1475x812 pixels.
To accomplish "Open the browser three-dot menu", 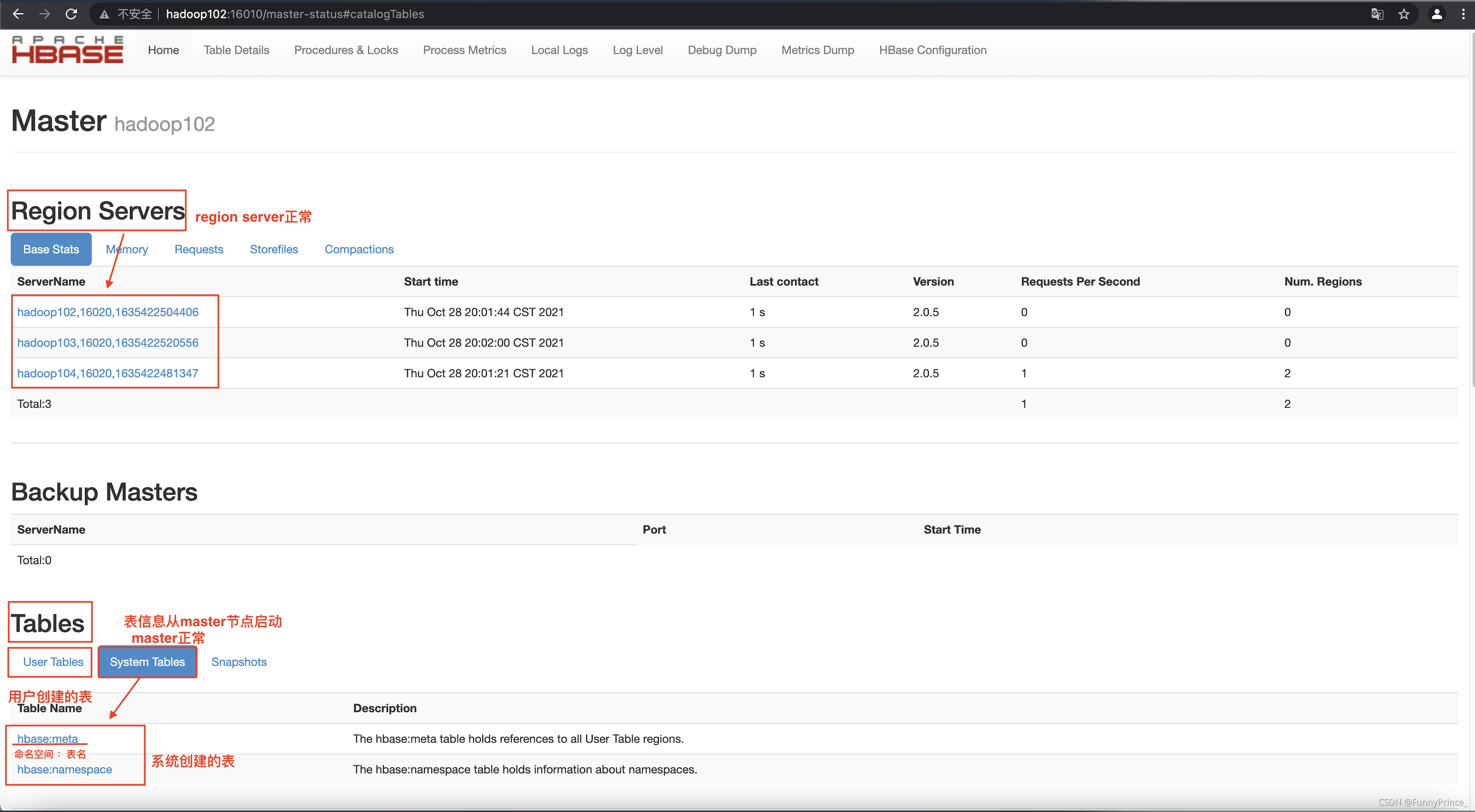I will (x=1463, y=14).
